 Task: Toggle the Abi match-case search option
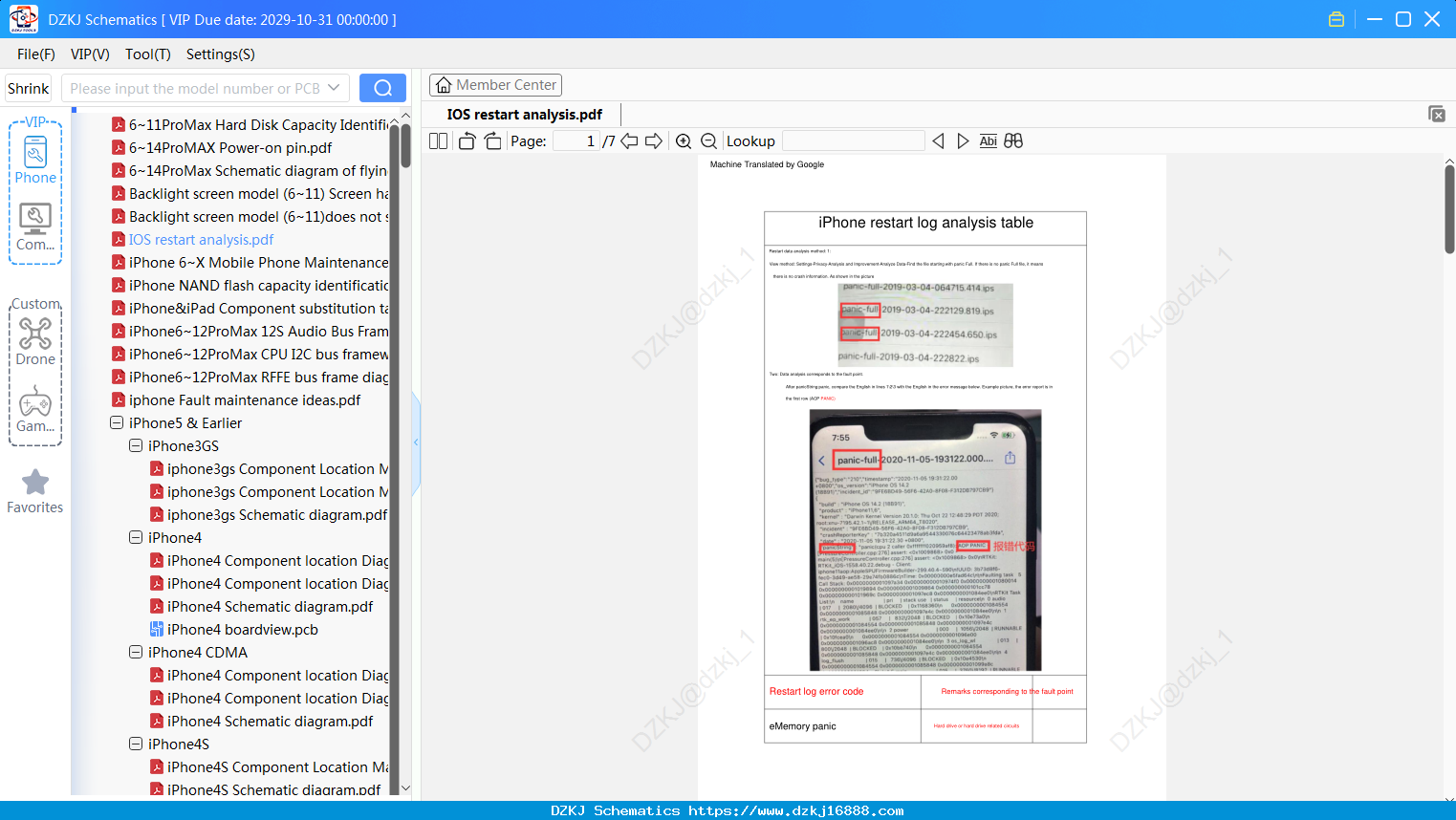pos(989,141)
